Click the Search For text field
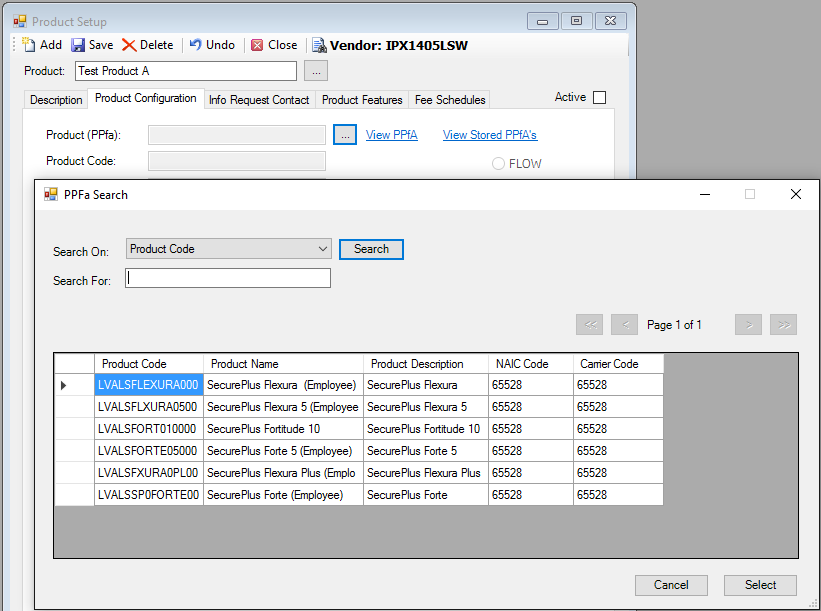Viewport: 821px width, 611px height. click(228, 279)
